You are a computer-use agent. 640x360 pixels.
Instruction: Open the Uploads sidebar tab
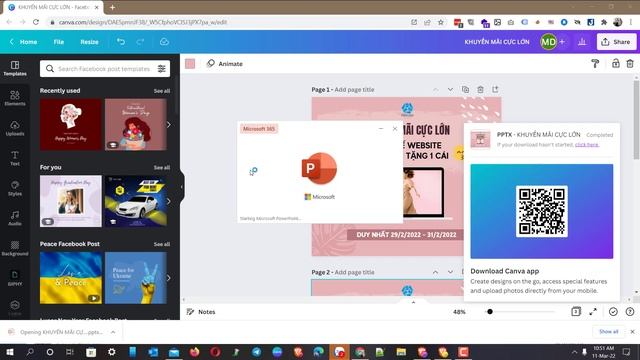coord(15,128)
